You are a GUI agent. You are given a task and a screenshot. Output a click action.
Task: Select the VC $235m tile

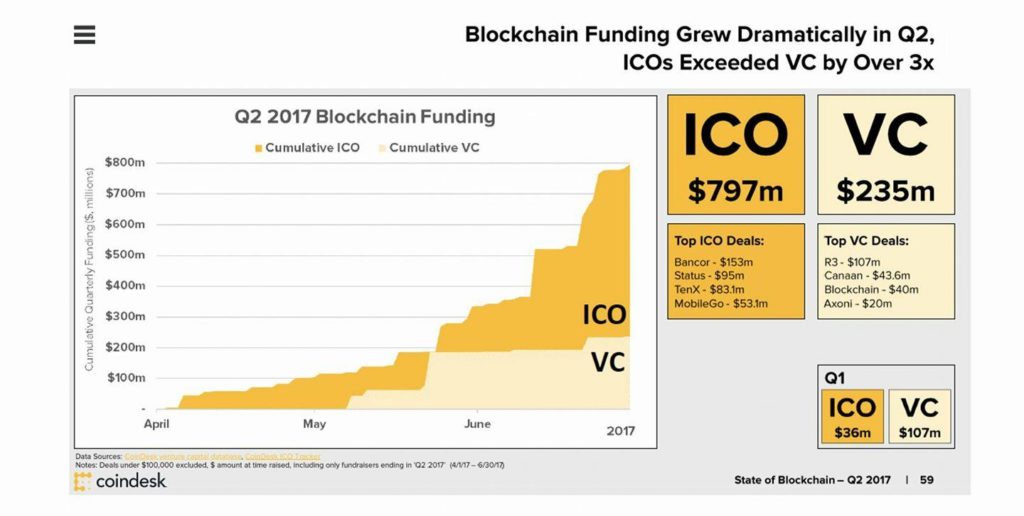[886, 155]
